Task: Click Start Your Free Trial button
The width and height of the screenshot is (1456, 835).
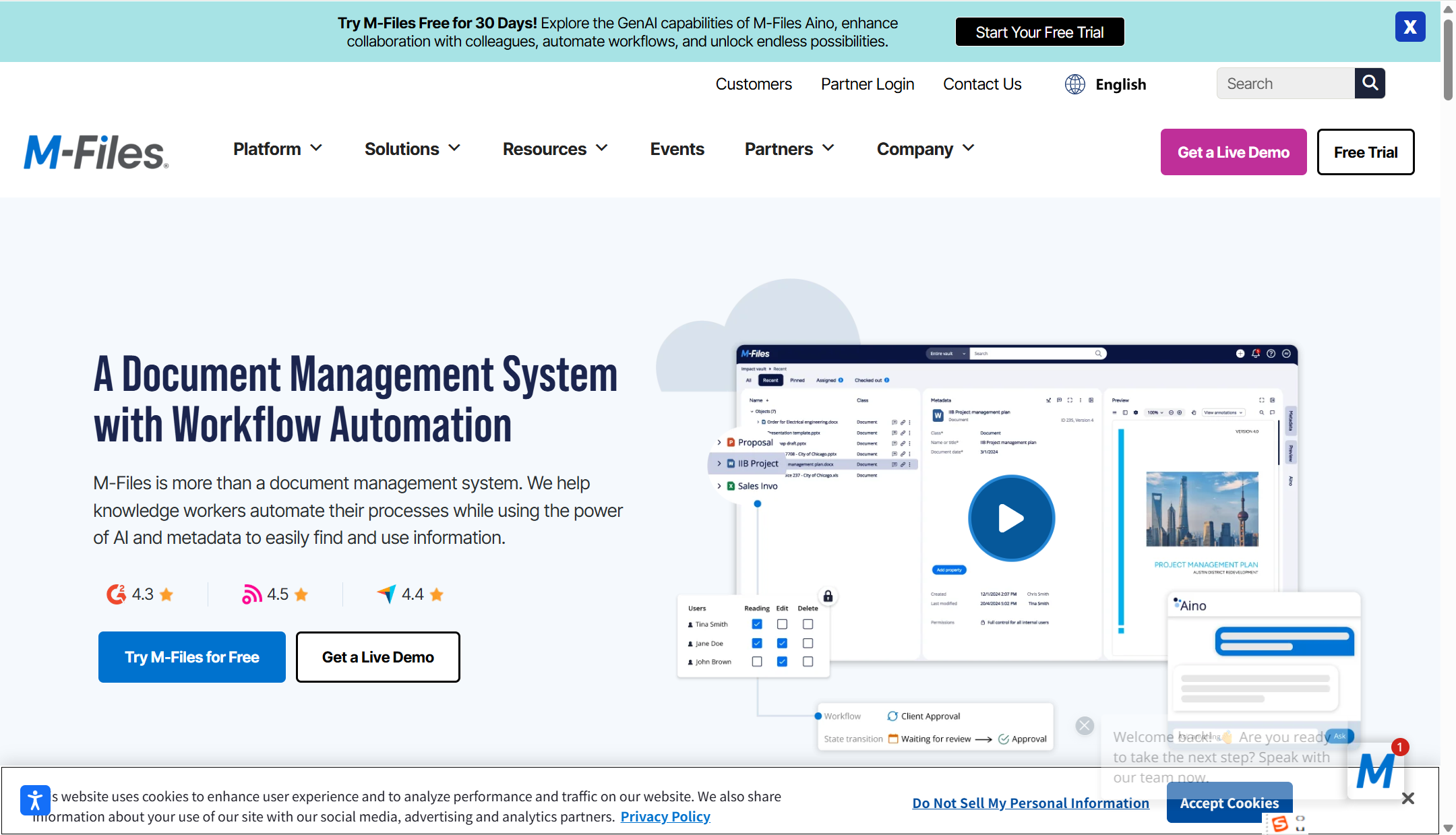Action: pos(1039,32)
